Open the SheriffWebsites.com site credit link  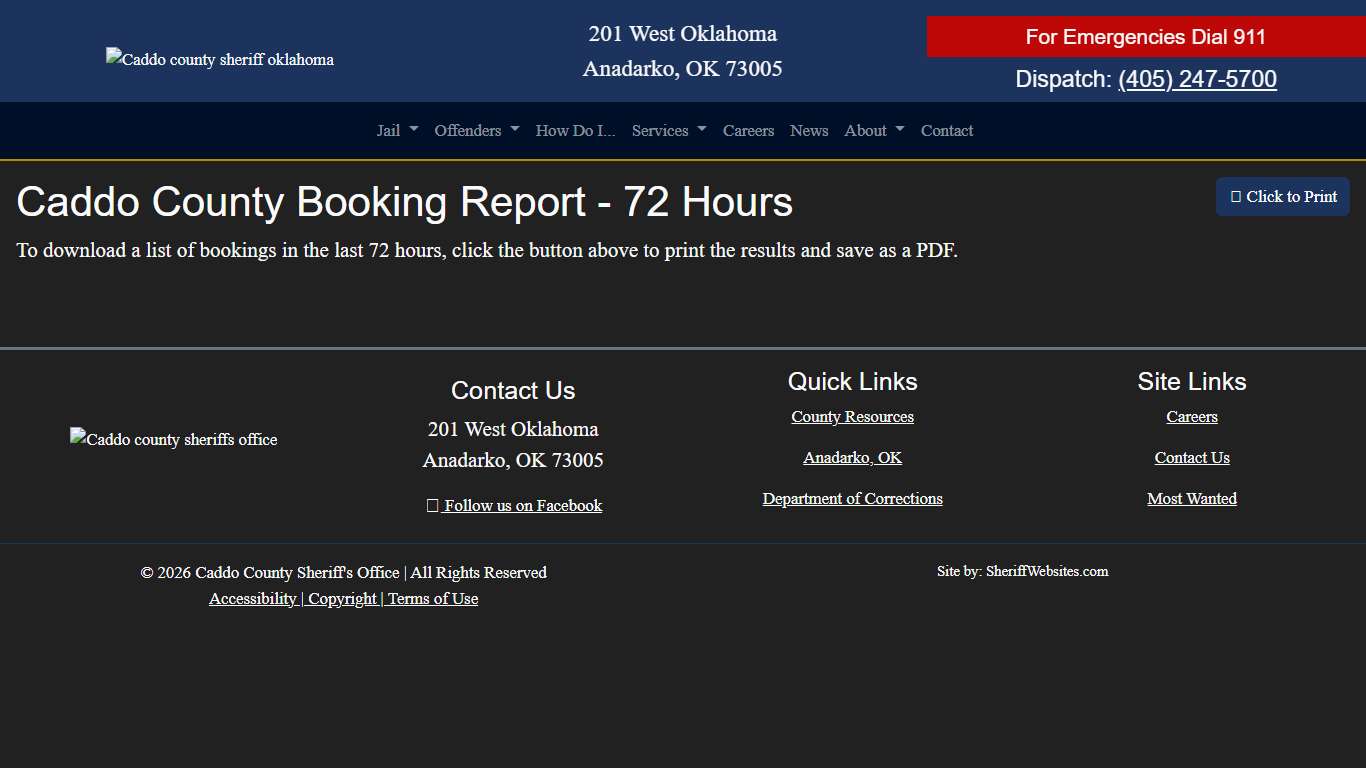pos(1047,571)
